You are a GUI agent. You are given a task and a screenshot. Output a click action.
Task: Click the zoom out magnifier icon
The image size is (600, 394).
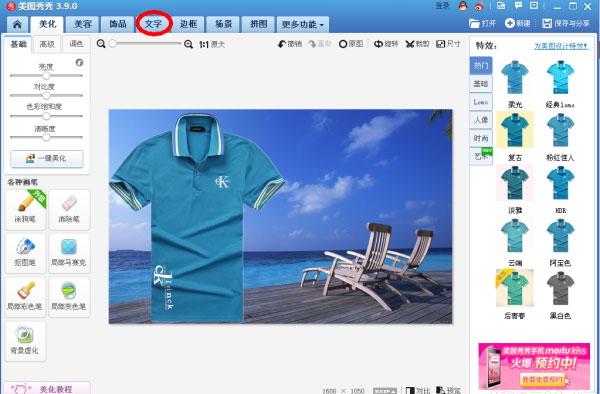[x=101, y=44]
